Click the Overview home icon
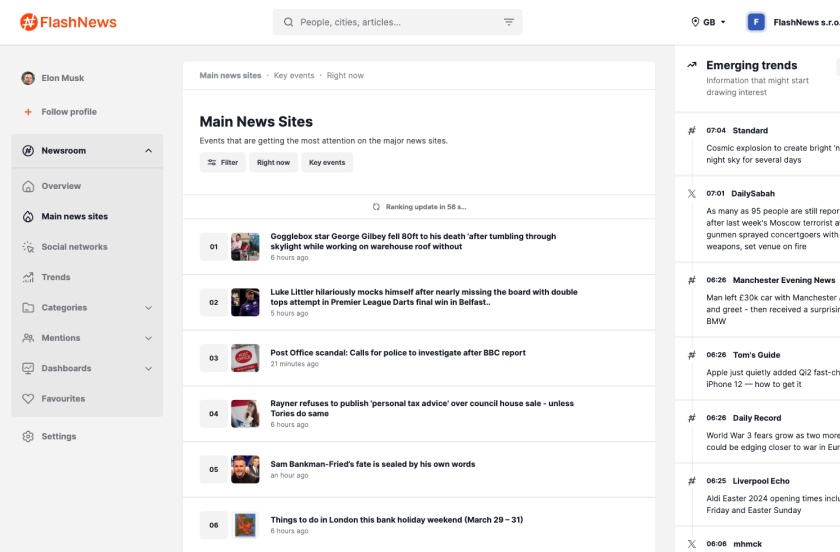The image size is (840, 552). point(28,186)
